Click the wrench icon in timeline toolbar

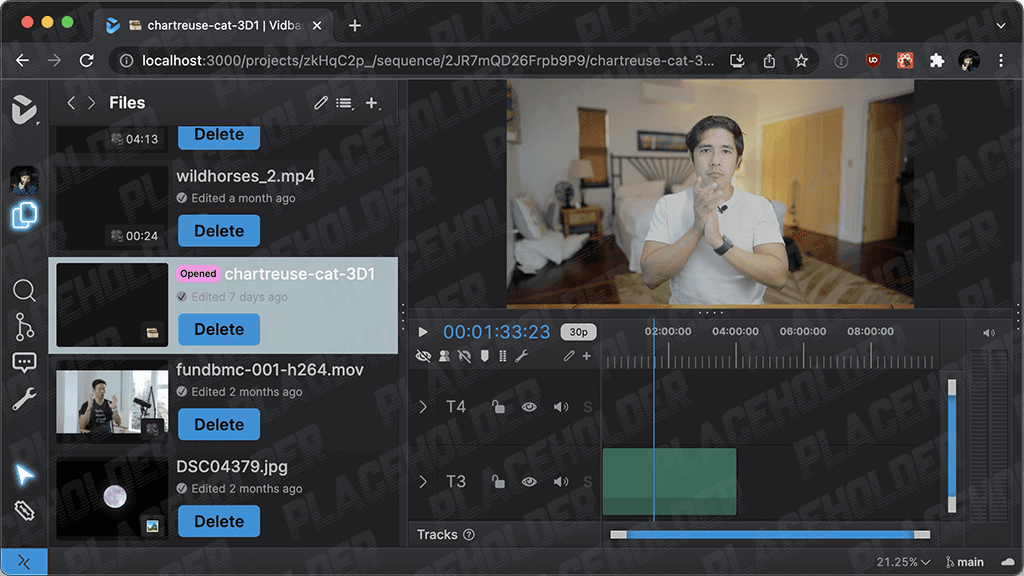point(521,356)
